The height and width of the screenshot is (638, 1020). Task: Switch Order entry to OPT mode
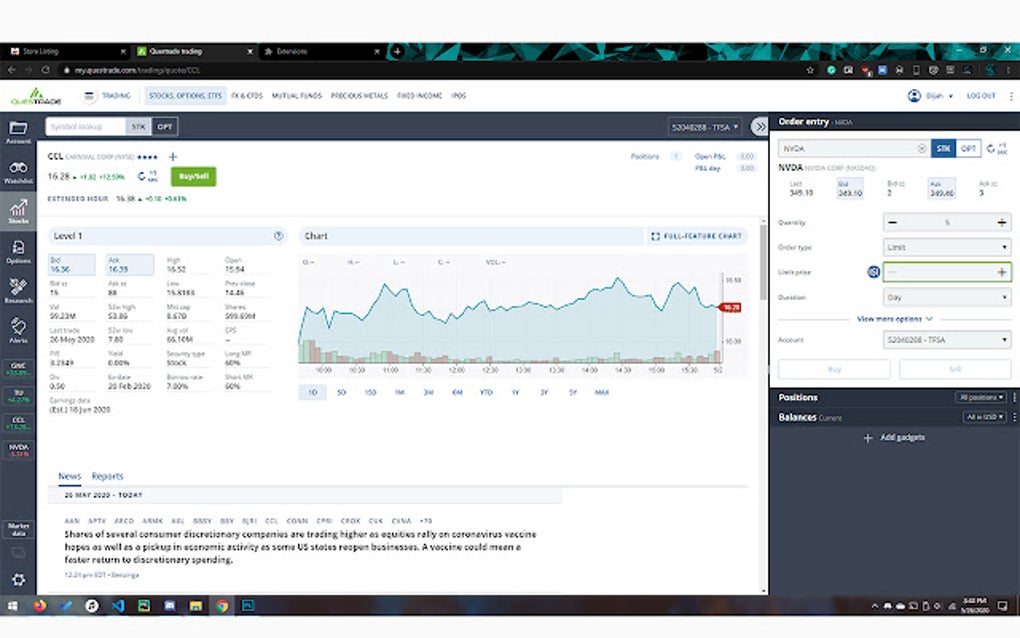click(967, 147)
